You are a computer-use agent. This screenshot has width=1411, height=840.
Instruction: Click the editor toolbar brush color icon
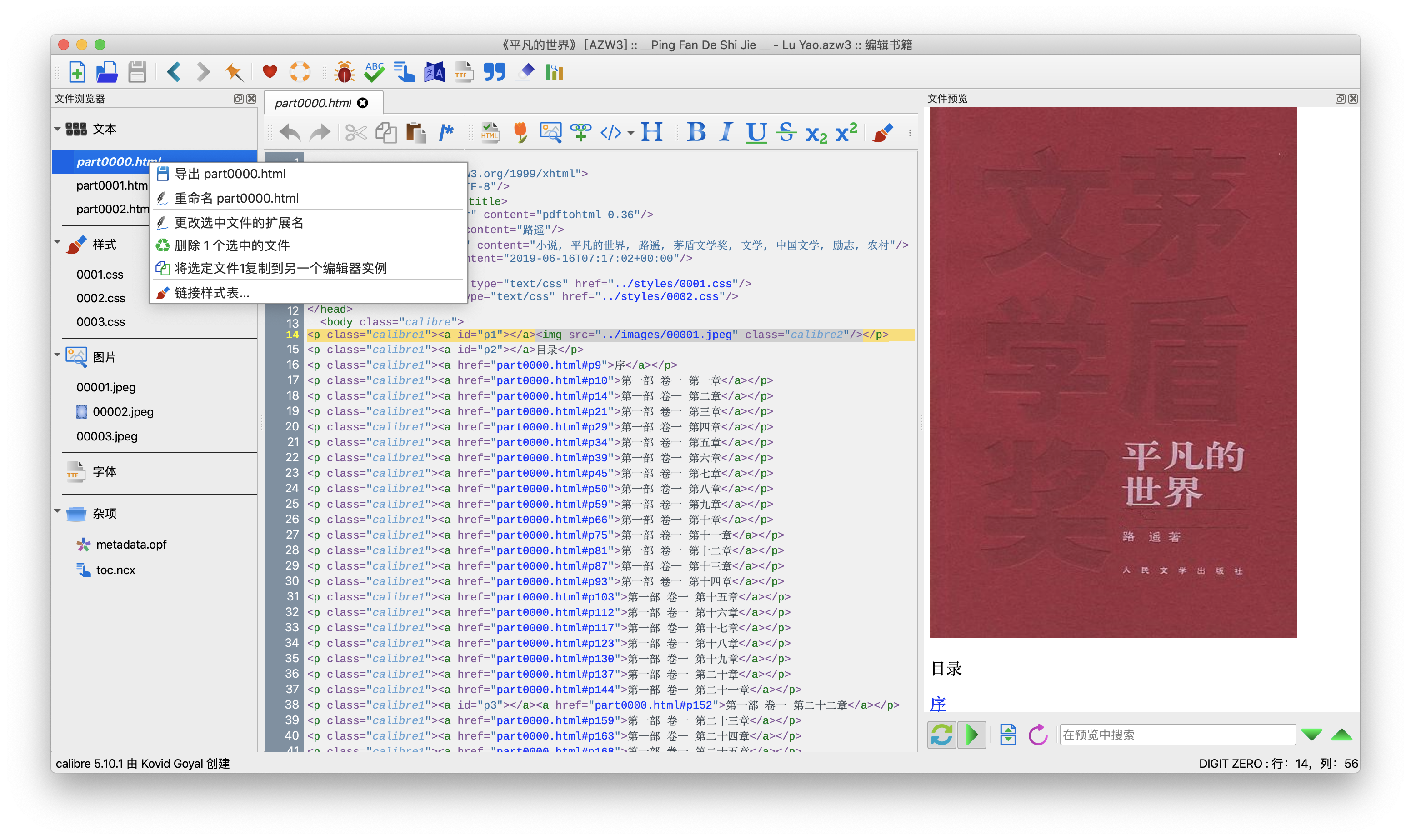click(x=882, y=133)
